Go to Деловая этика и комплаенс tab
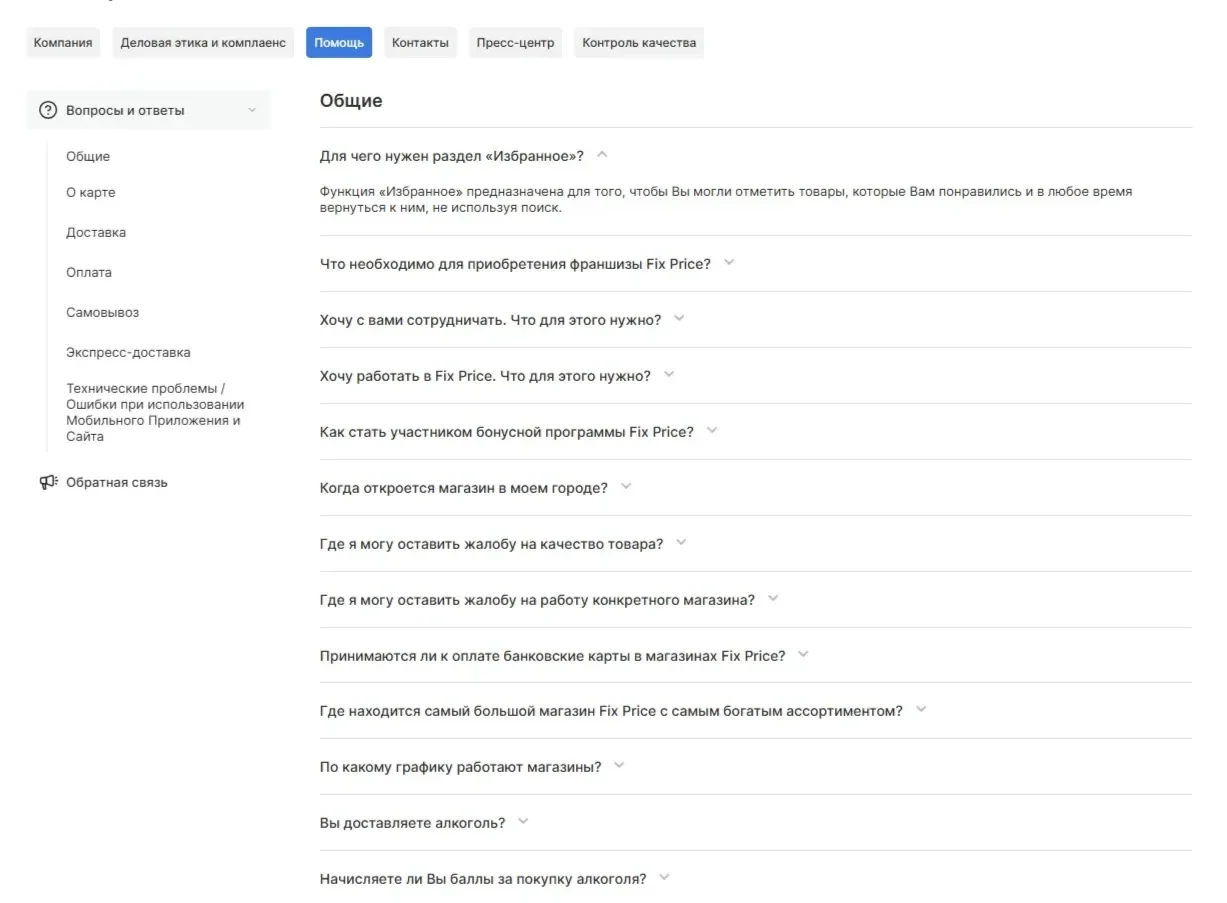Screen dimensions: 1227x903 pos(203,43)
